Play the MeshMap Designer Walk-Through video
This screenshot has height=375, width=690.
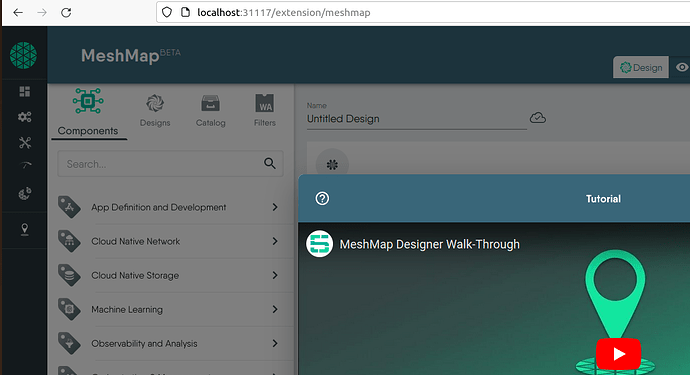tap(618, 353)
